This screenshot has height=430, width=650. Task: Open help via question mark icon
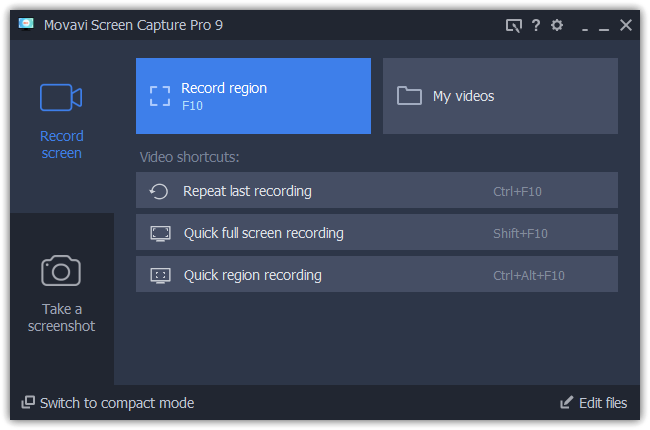(x=536, y=25)
